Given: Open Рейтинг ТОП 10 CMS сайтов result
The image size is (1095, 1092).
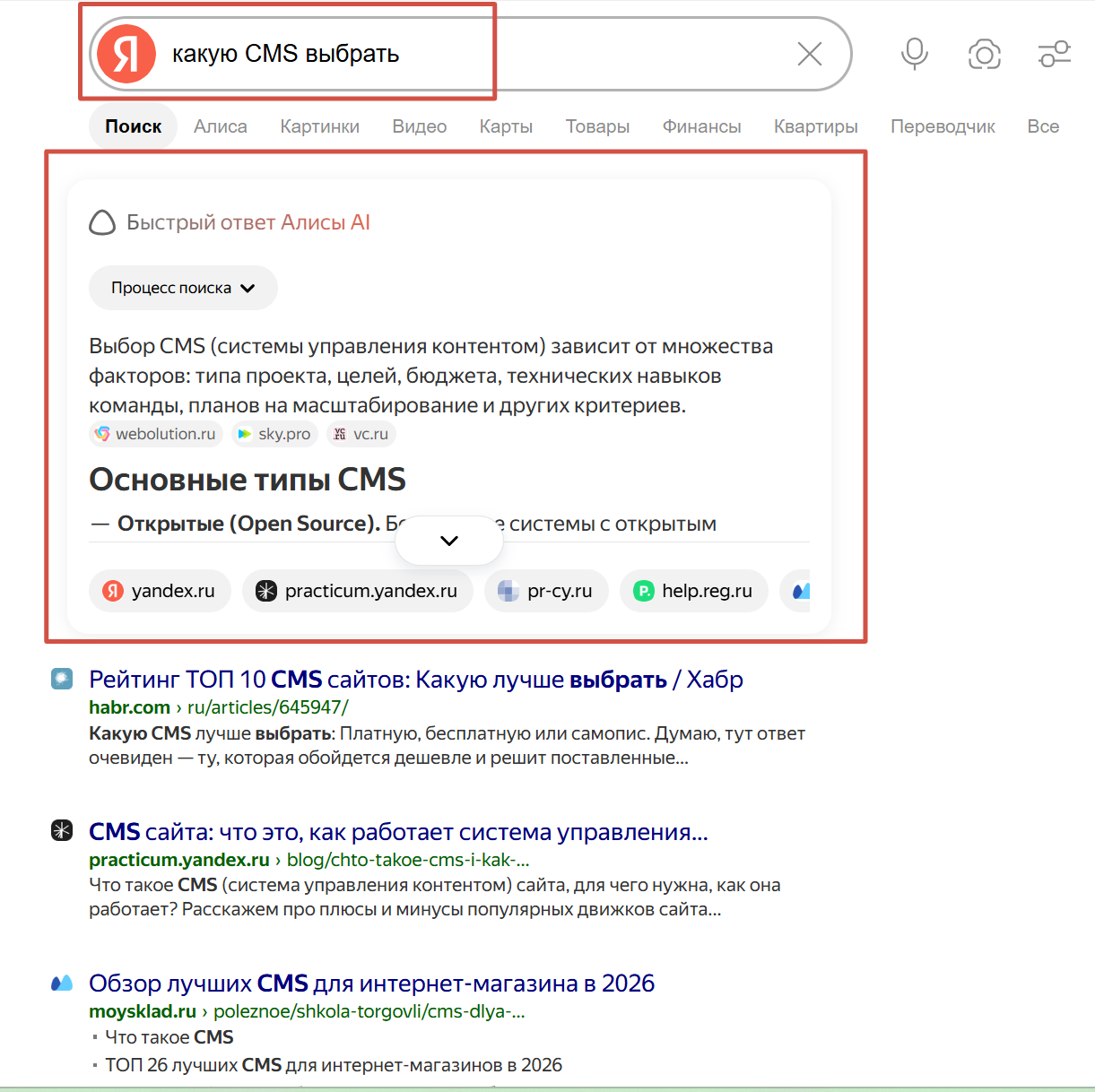Looking at the screenshot, I should (x=416, y=680).
